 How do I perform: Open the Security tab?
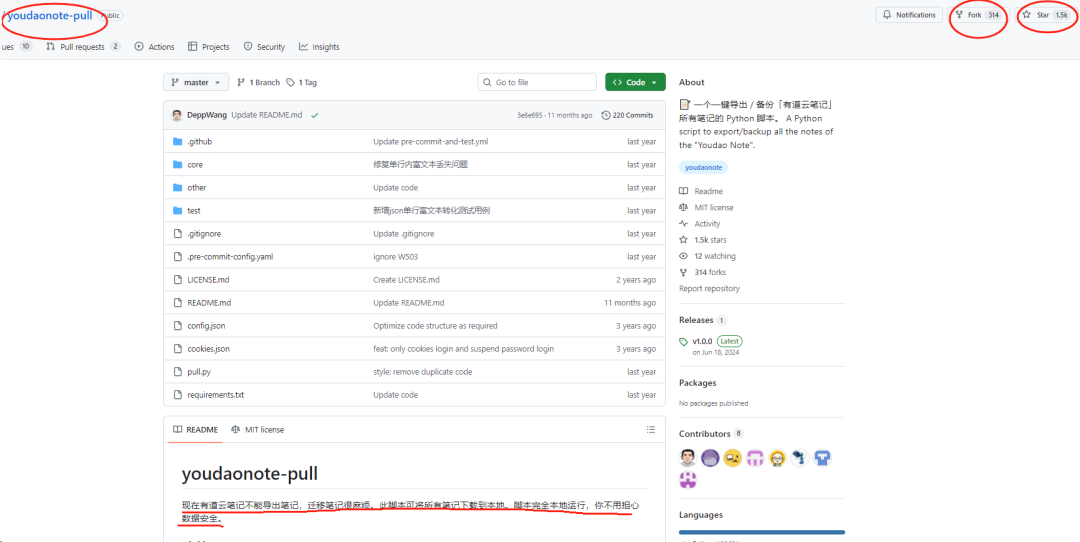pos(264,47)
